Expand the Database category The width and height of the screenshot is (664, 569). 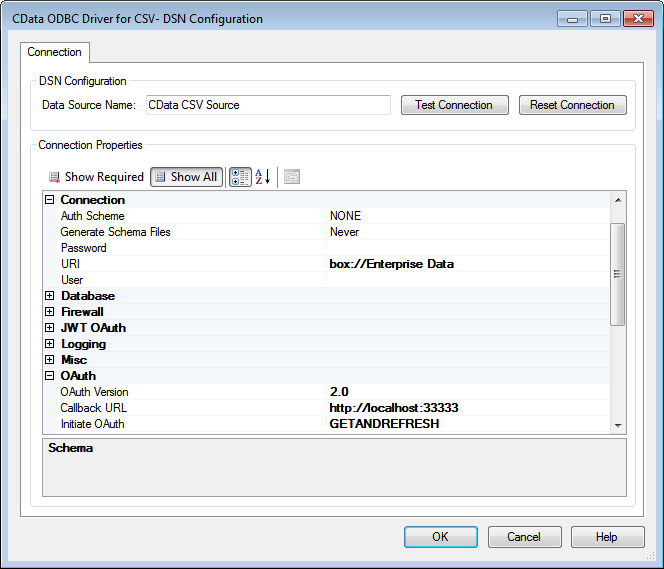pyautogui.click(x=50, y=296)
